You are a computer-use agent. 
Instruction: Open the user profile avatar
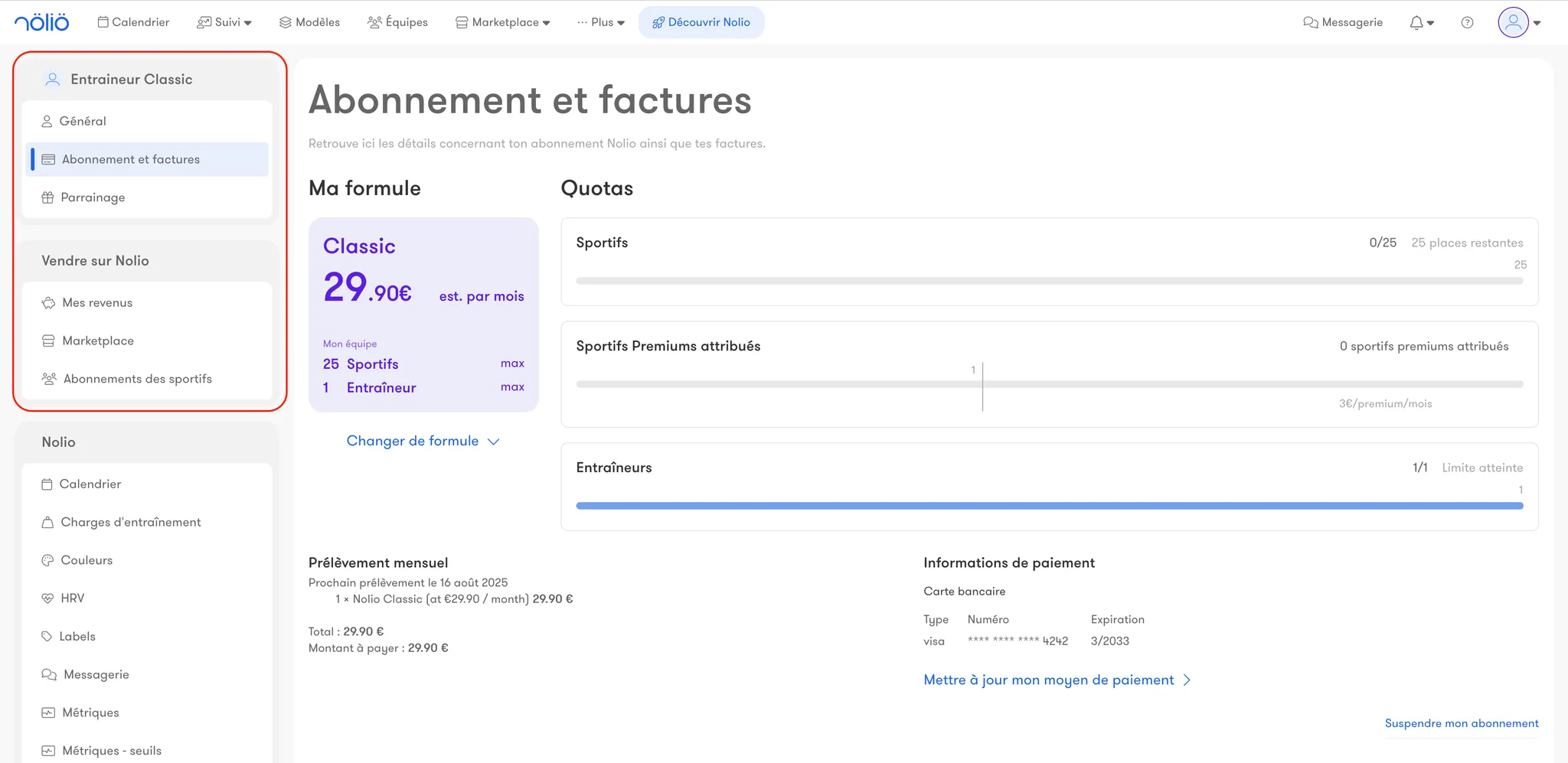(x=1513, y=22)
